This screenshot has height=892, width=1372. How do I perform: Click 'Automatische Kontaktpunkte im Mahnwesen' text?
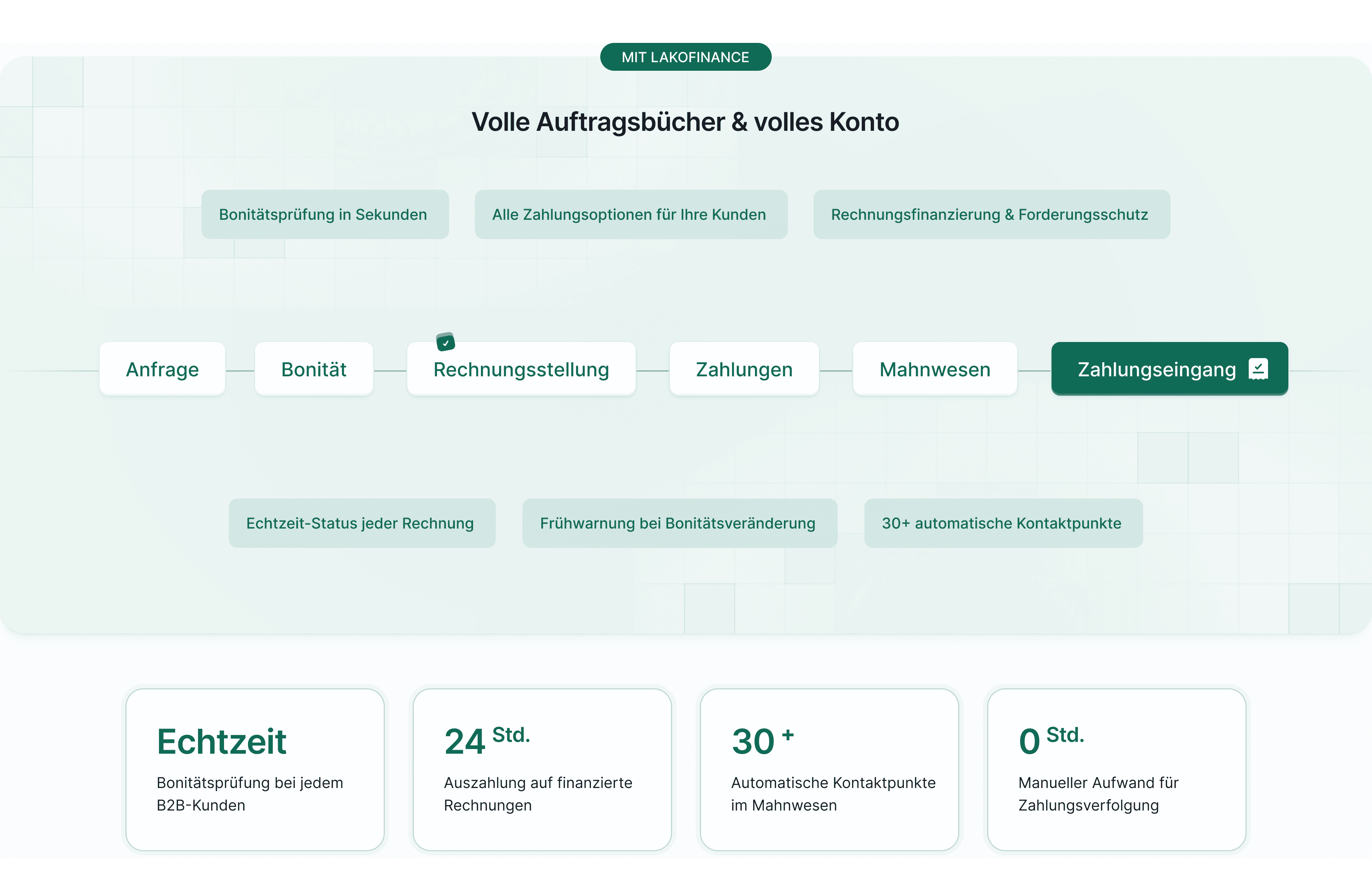pyautogui.click(x=833, y=794)
